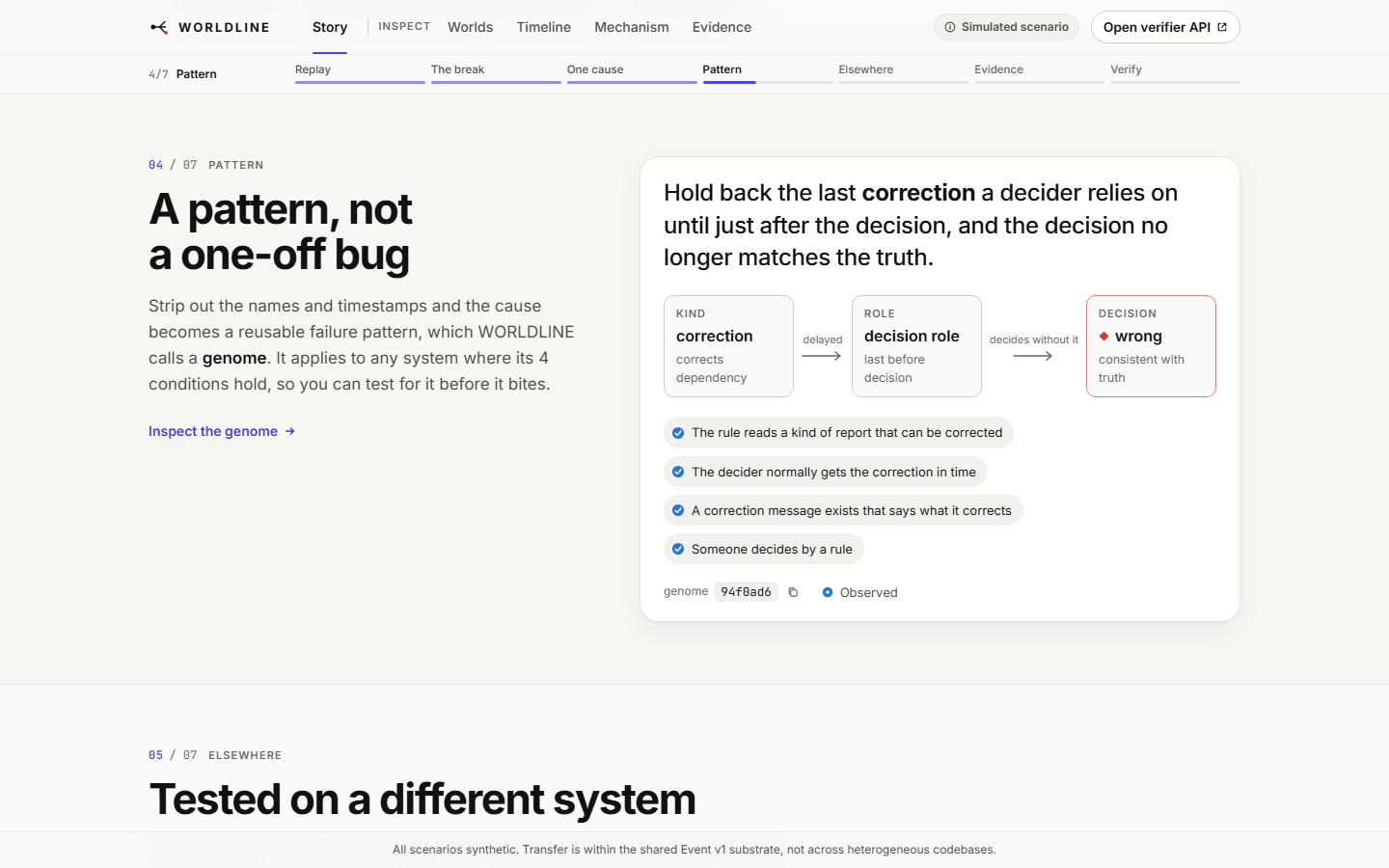Click 'The rule reads a kind of report' condition

pos(838,433)
